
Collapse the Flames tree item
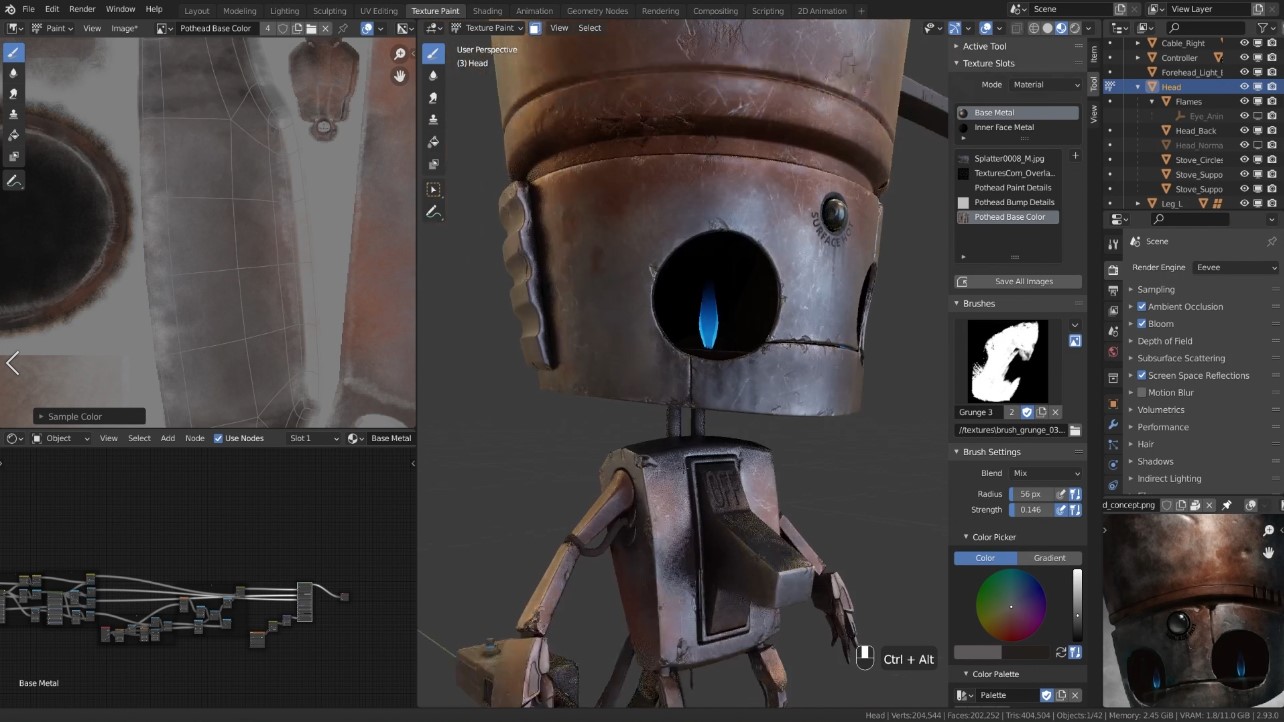coord(1152,101)
